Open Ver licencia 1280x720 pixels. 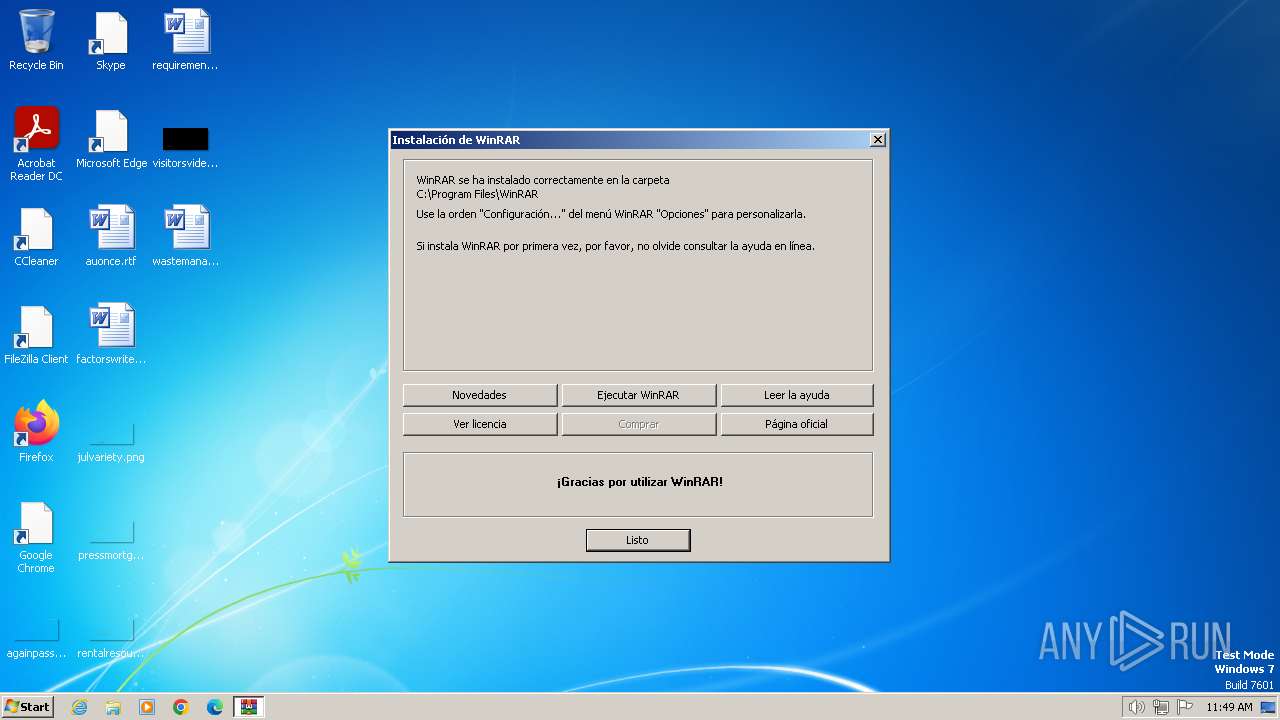point(480,424)
